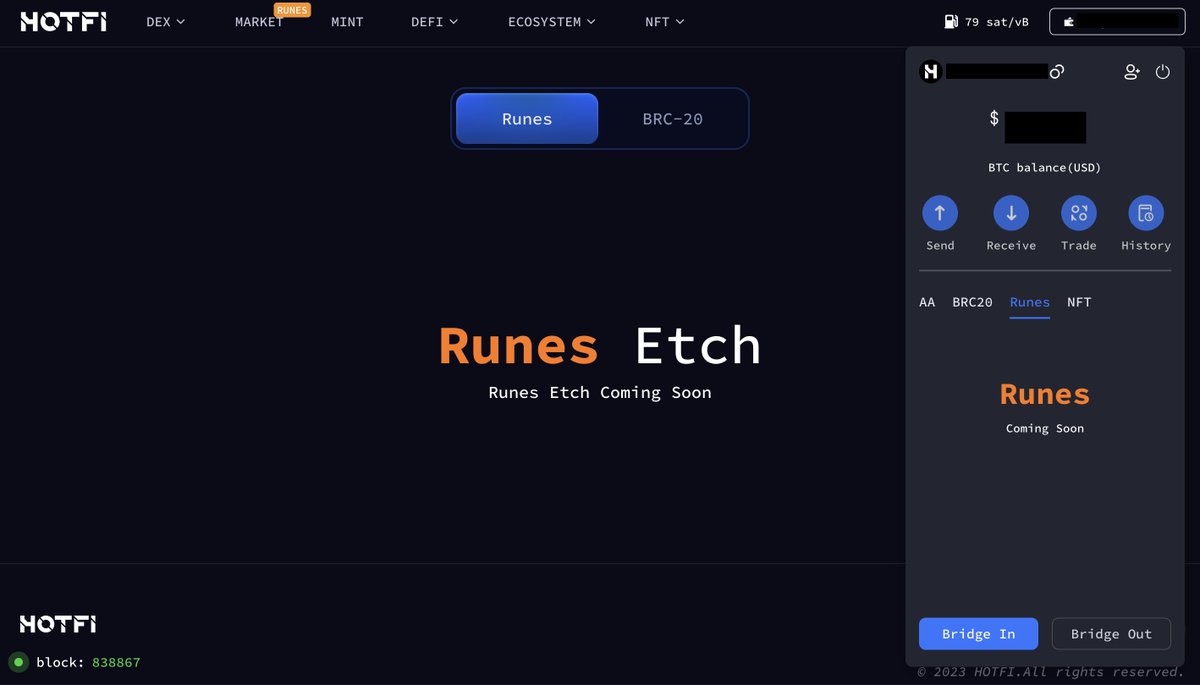Expand the DEX dropdown menu

166,21
